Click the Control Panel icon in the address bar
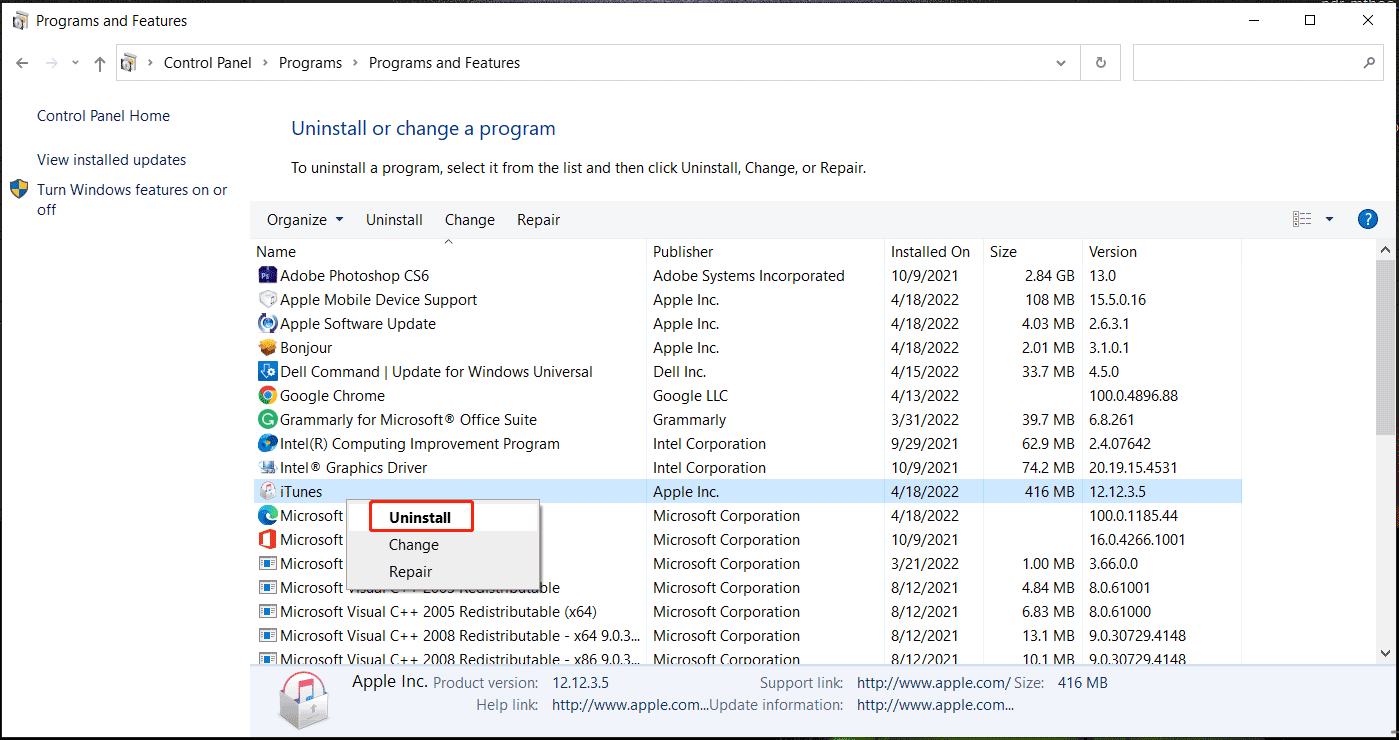The image size is (1399, 740). coord(128,63)
